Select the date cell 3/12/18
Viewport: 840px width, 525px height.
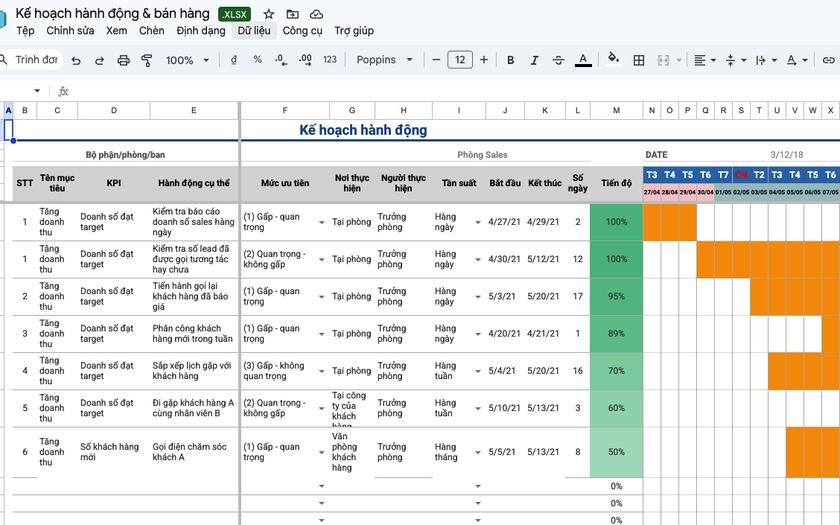point(786,155)
